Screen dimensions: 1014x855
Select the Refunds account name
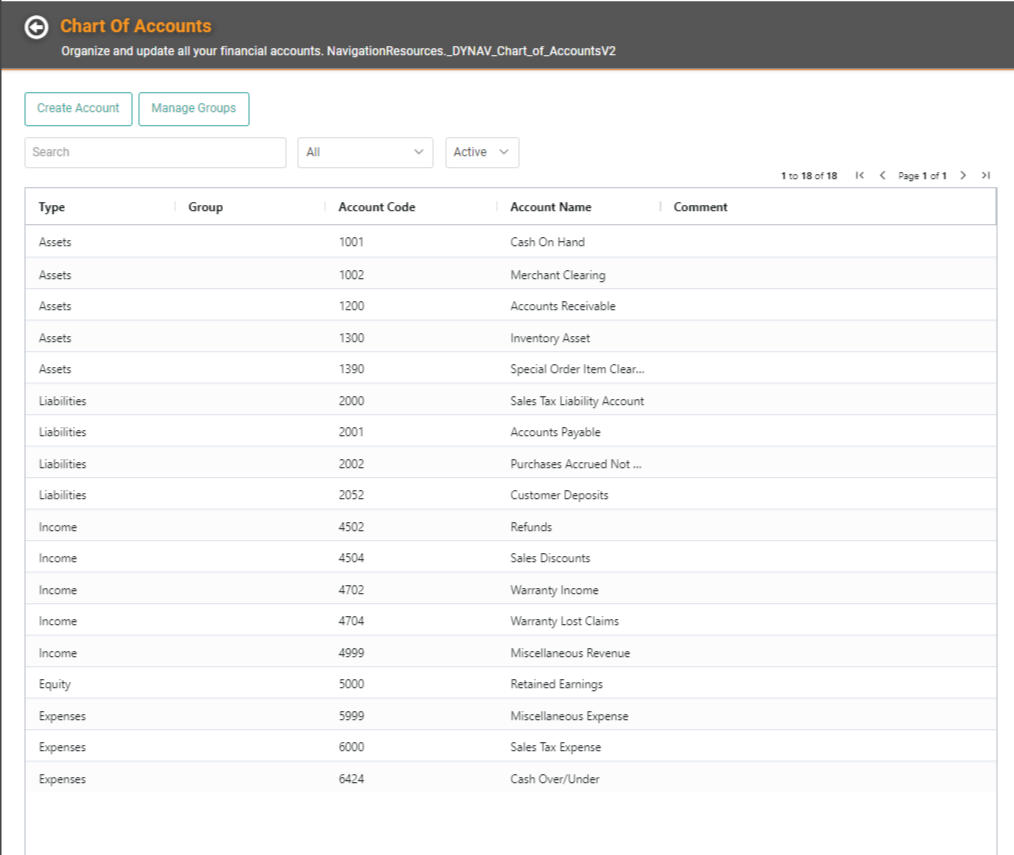(531, 527)
